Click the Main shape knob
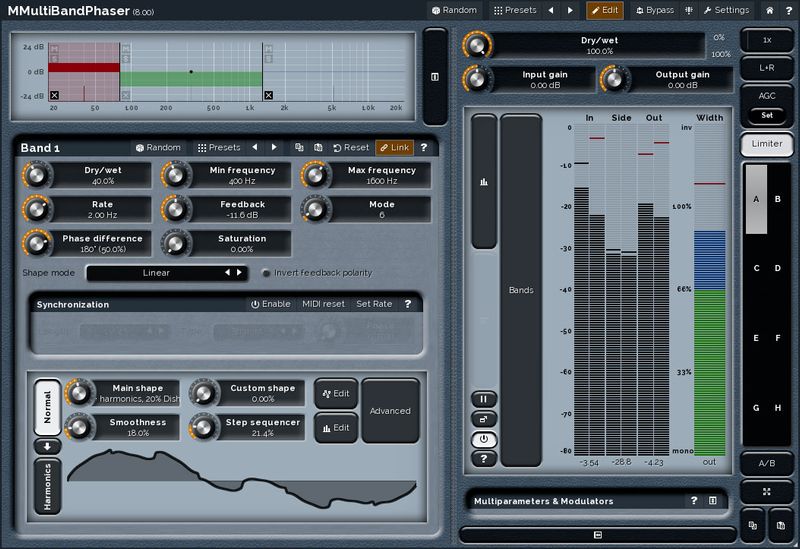The width and height of the screenshot is (800, 549). point(79,393)
